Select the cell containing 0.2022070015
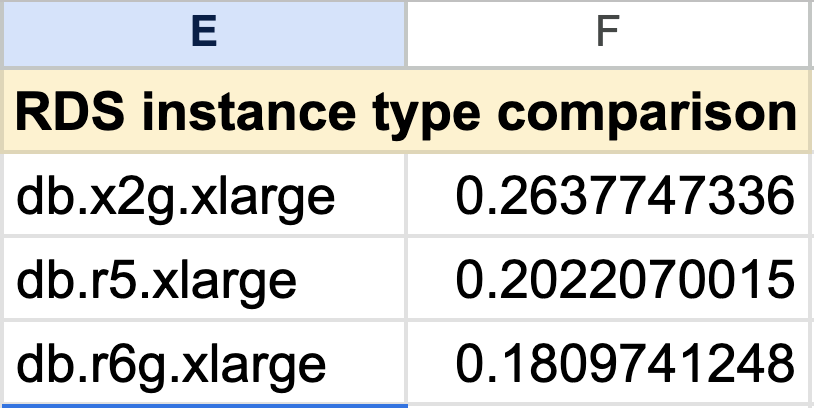The width and height of the screenshot is (814, 408). (x=608, y=279)
